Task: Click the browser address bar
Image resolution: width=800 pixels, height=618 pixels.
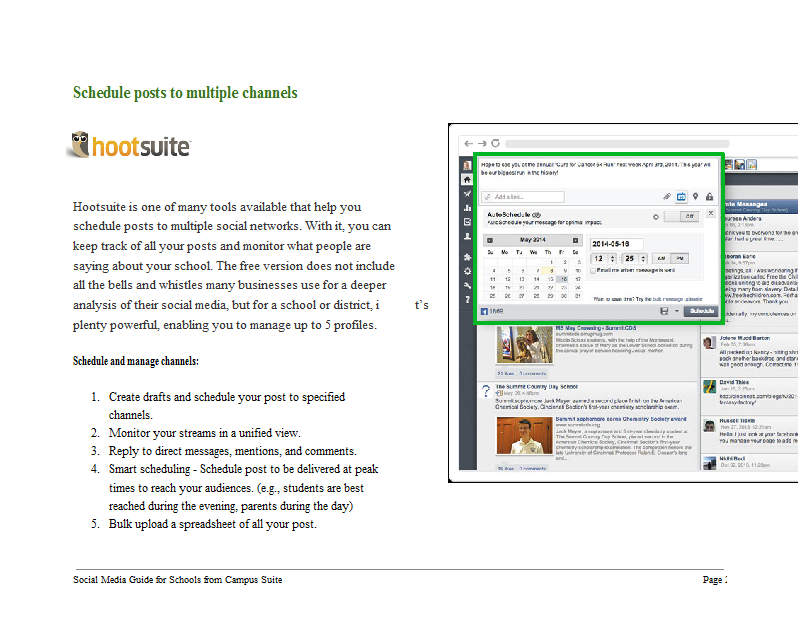Action: tap(617, 143)
